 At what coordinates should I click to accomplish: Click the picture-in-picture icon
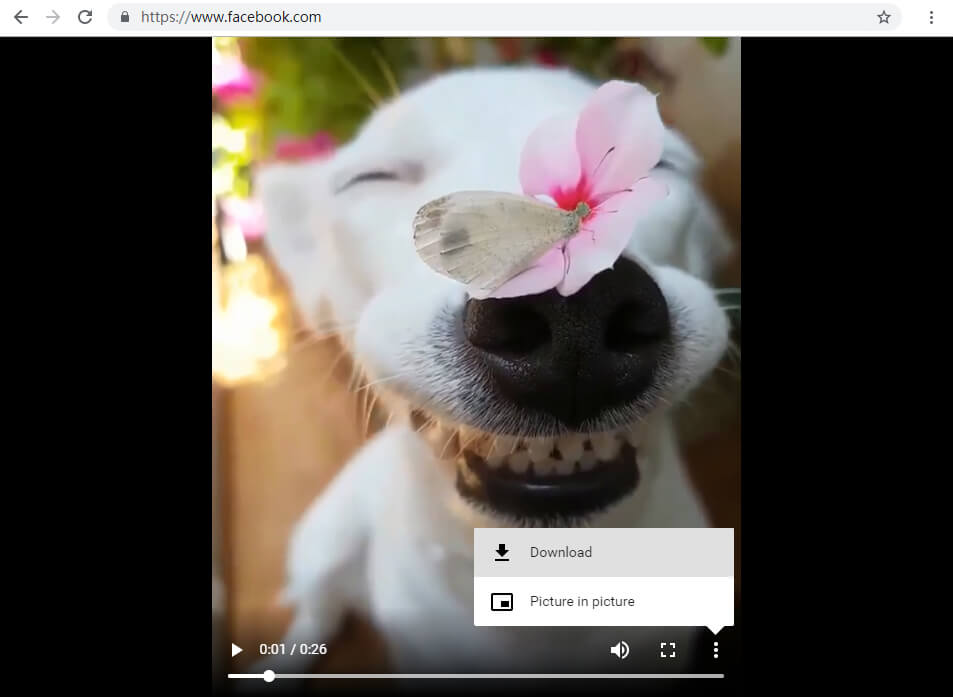coord(502,602)
